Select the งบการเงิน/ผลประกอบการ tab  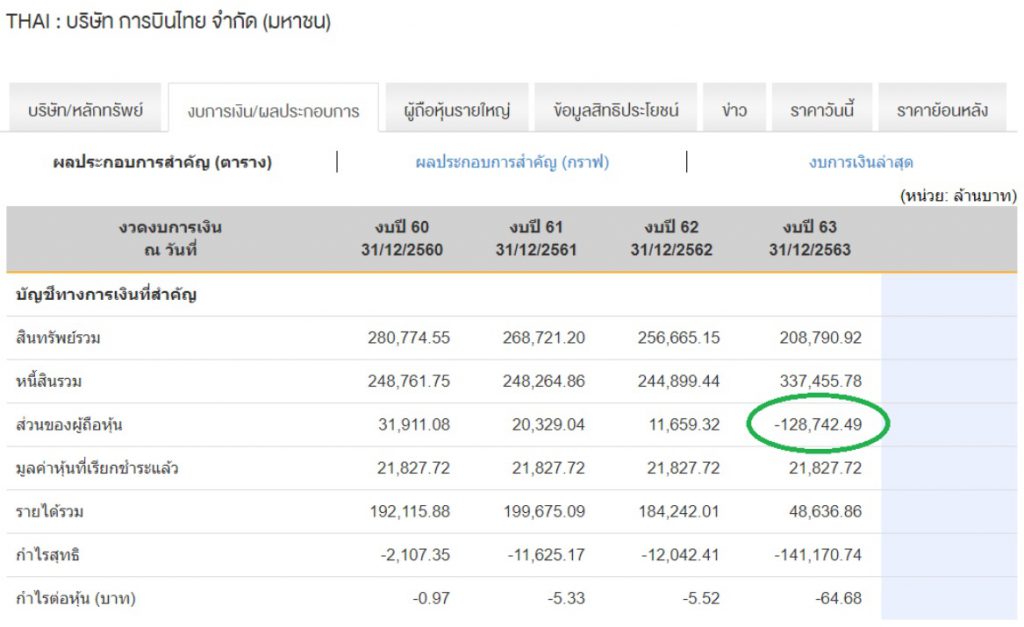[273, 109]
